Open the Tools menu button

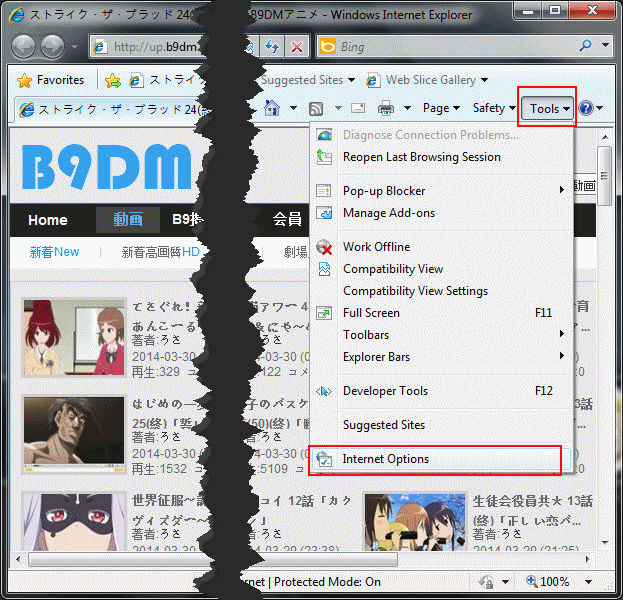(x=547, y=108)
